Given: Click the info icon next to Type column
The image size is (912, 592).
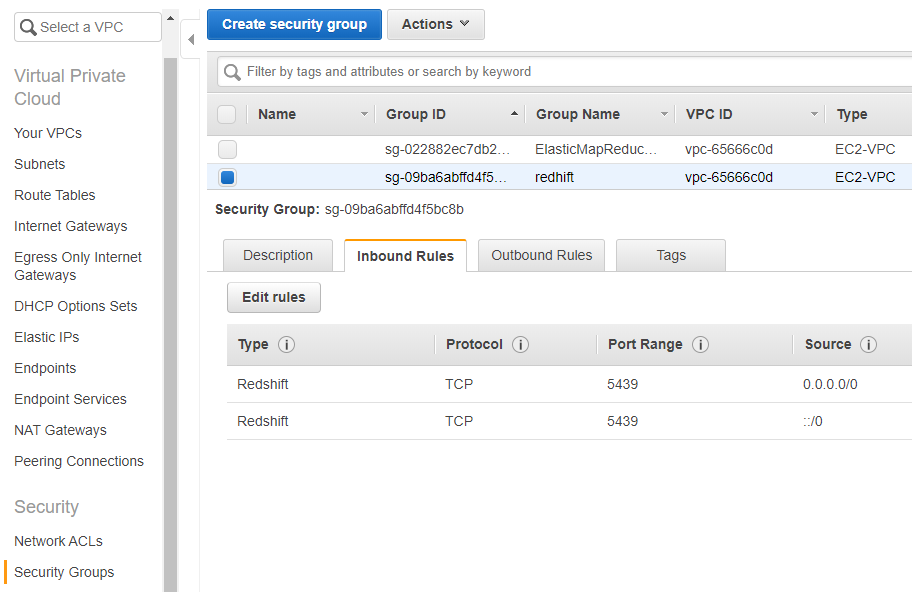Looking at the screenshot, I should click(x=288, y=344).
